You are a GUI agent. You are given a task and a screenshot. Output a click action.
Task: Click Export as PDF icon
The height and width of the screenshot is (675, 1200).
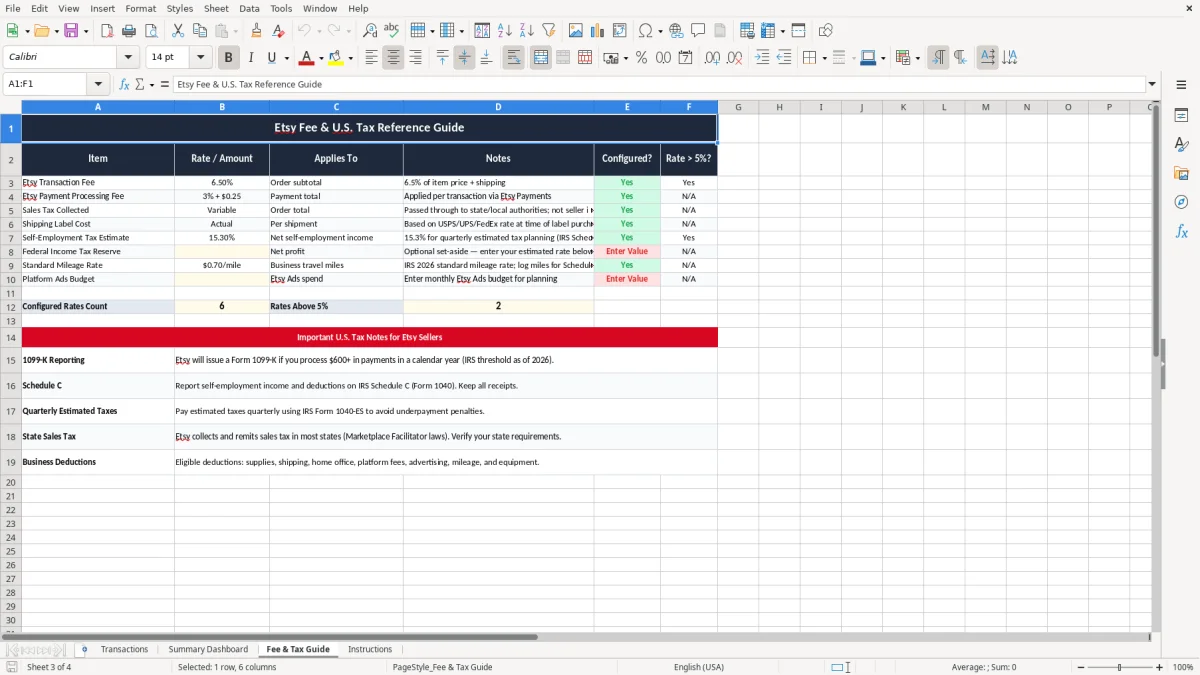108,31
